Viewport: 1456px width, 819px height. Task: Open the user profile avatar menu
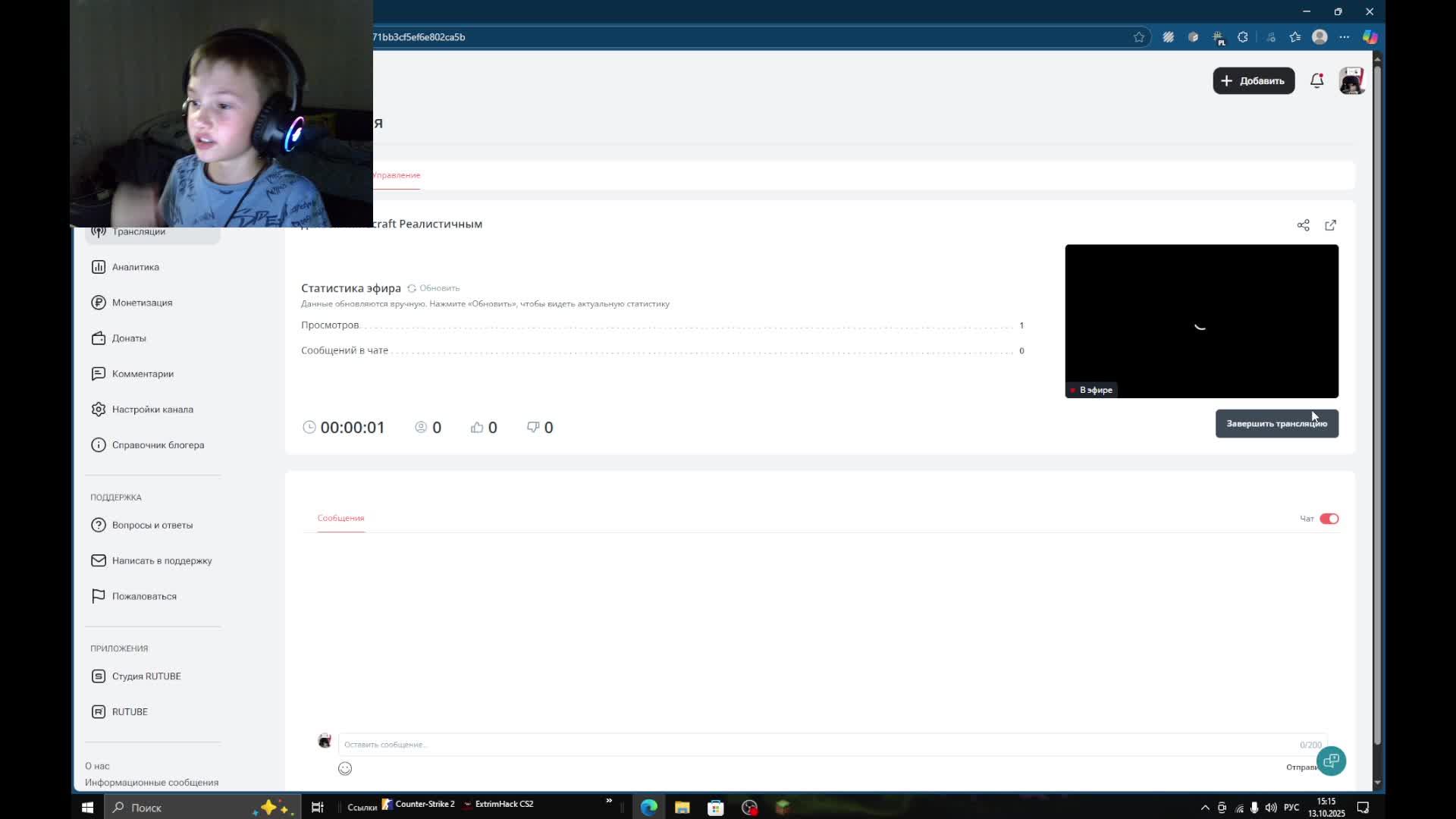(x=1351, y=81)
